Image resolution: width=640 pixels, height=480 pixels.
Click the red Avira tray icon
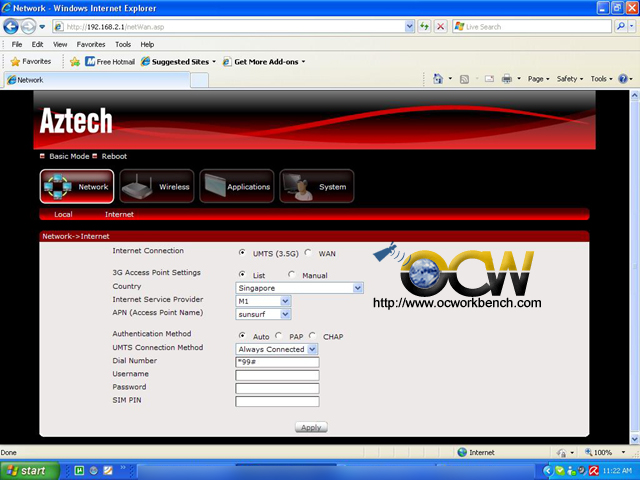(x=593, y=471)
